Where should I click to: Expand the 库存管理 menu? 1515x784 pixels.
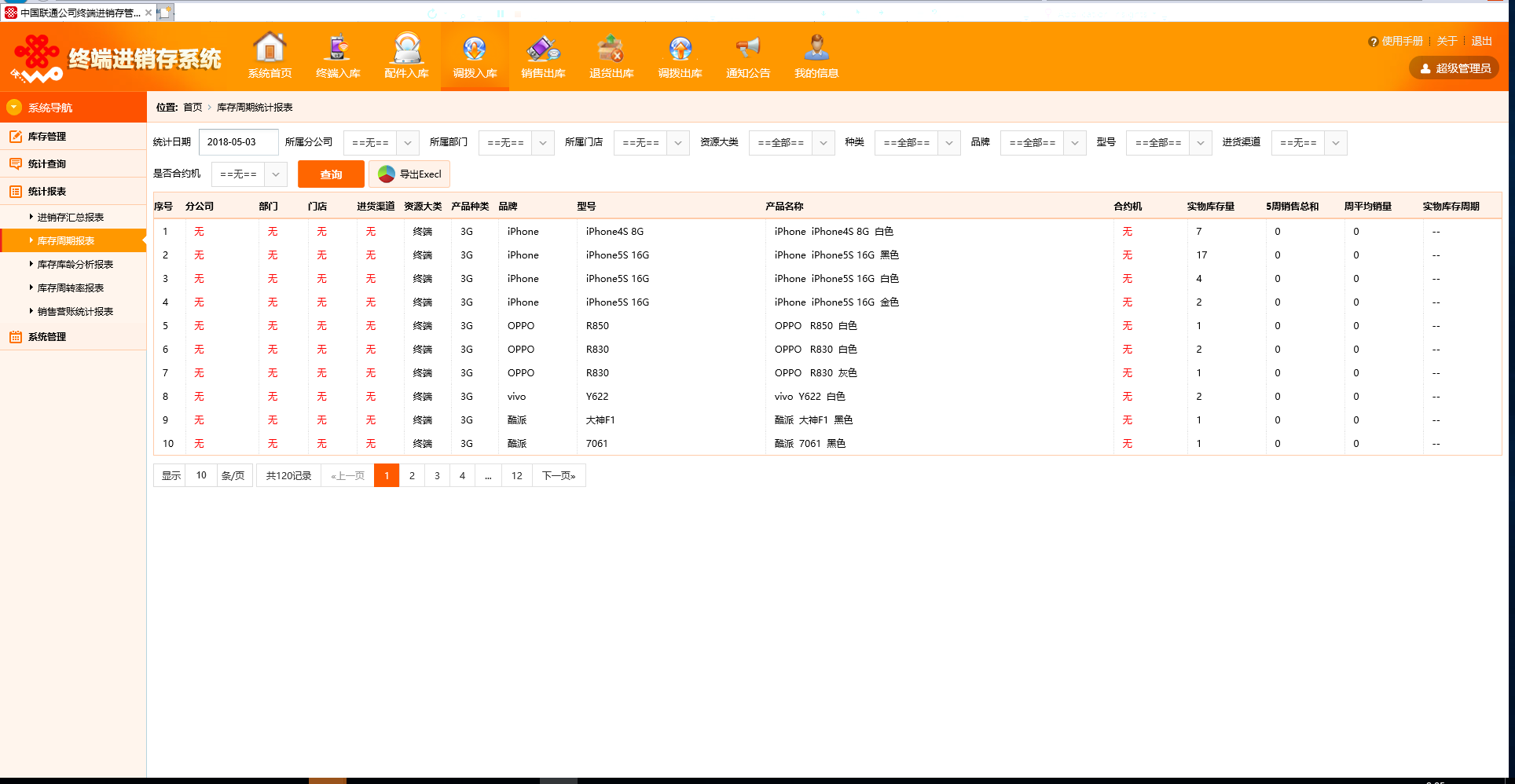click(x=73, y=136)
